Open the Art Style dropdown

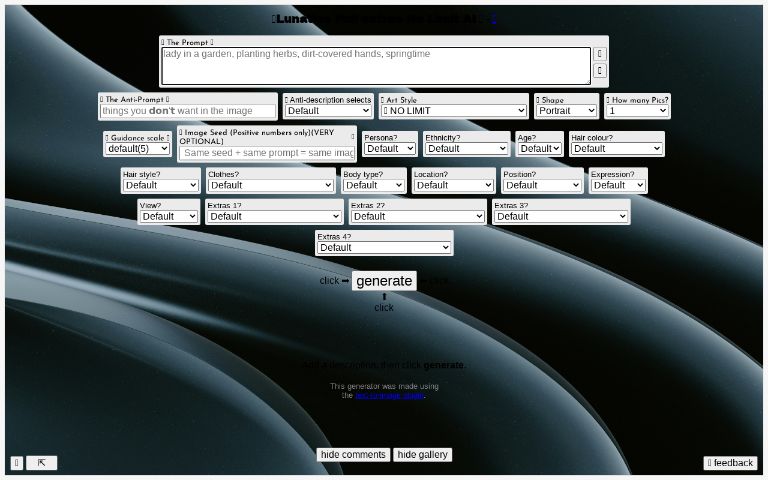point(453,111)
